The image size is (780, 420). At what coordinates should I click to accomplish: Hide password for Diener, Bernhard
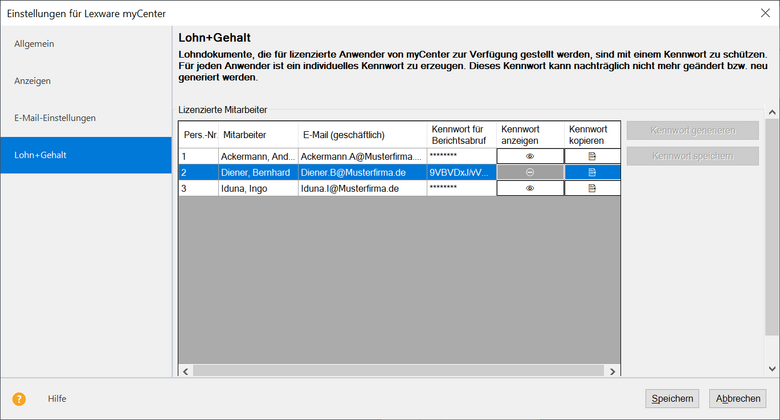(530, 172)
